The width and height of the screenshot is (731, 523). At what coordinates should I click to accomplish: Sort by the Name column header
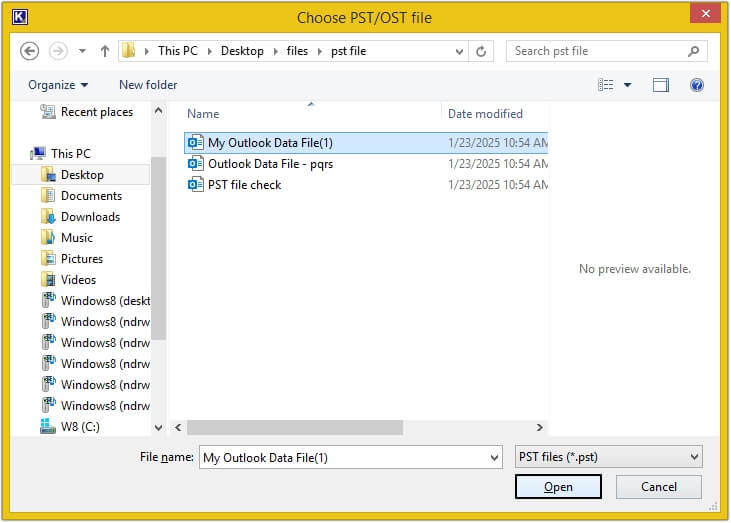(203, 114)
